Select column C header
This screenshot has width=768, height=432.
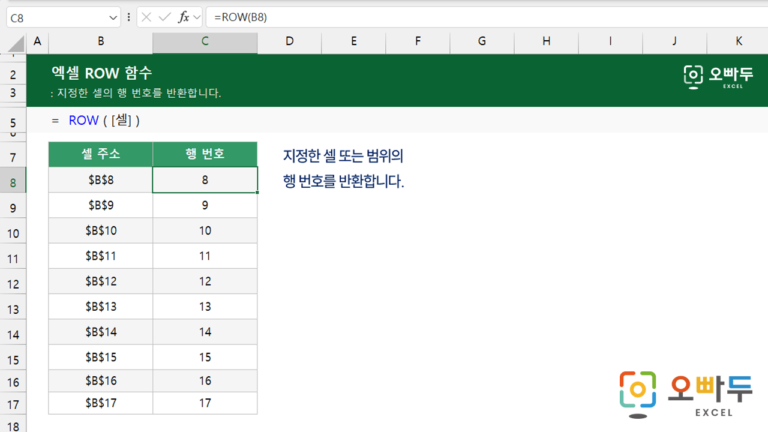click(205, 42)
